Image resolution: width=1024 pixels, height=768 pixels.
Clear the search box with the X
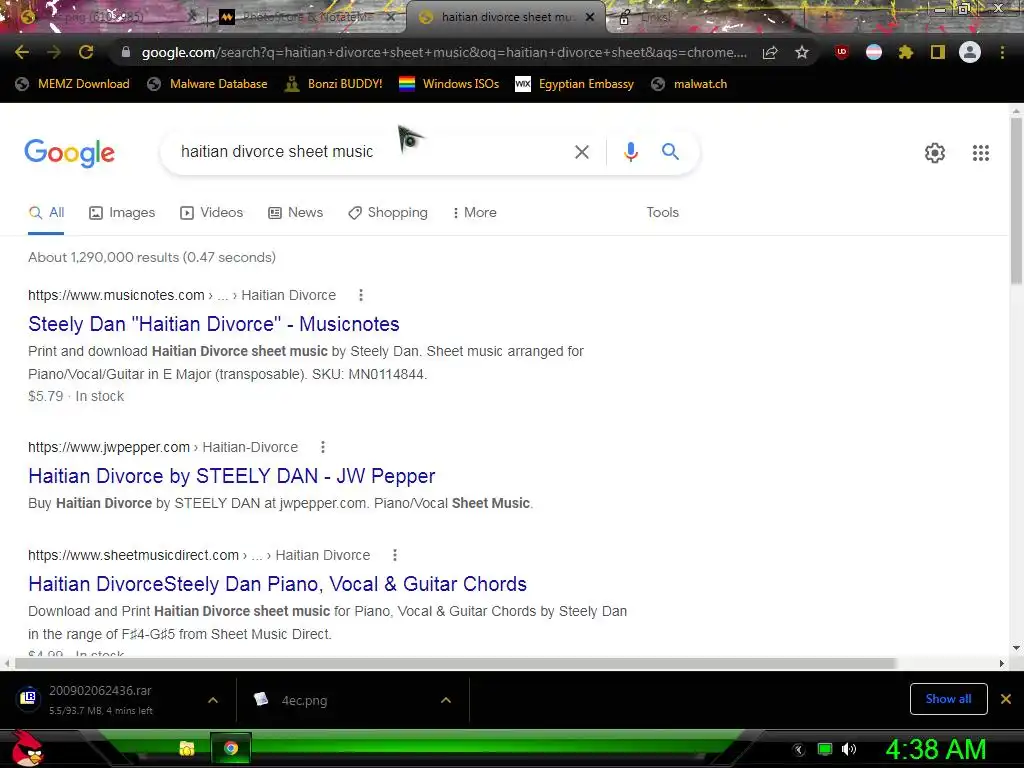tap(581, 152)
